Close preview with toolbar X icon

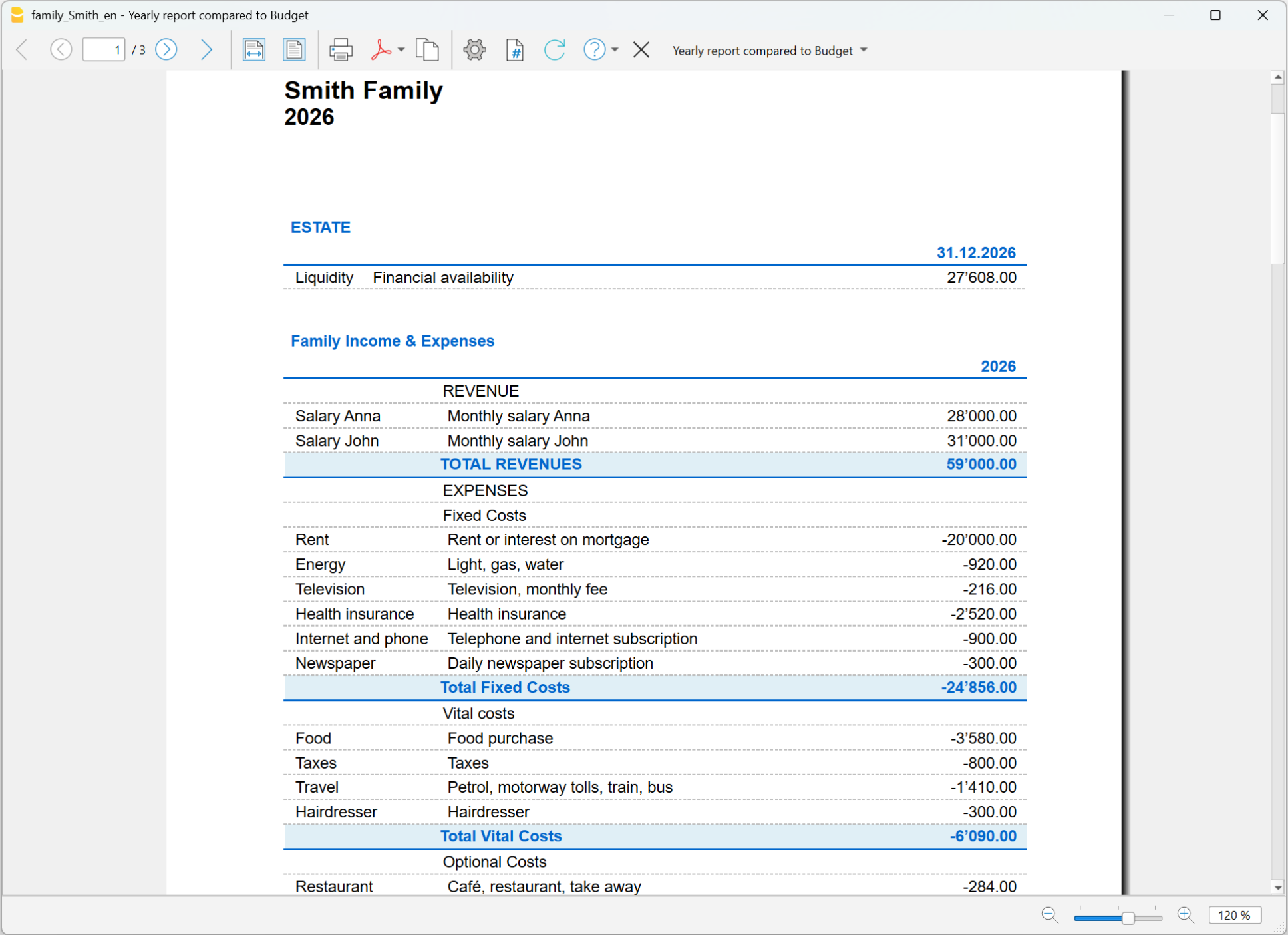tap(641, 50)
